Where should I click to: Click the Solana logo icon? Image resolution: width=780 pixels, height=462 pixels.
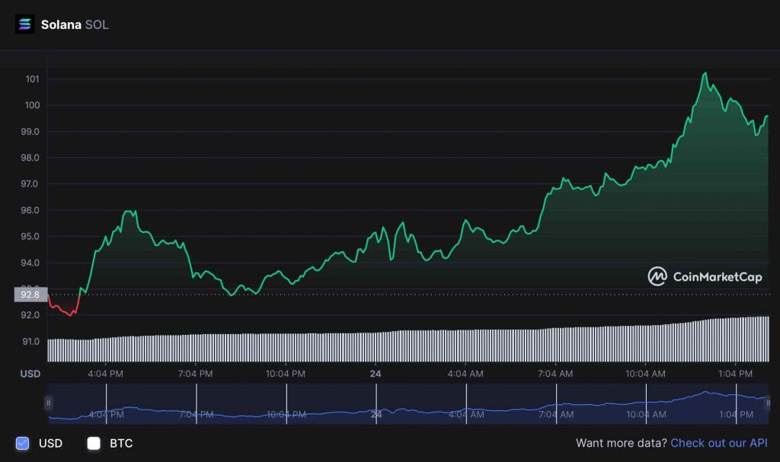(x=24, y=24)
